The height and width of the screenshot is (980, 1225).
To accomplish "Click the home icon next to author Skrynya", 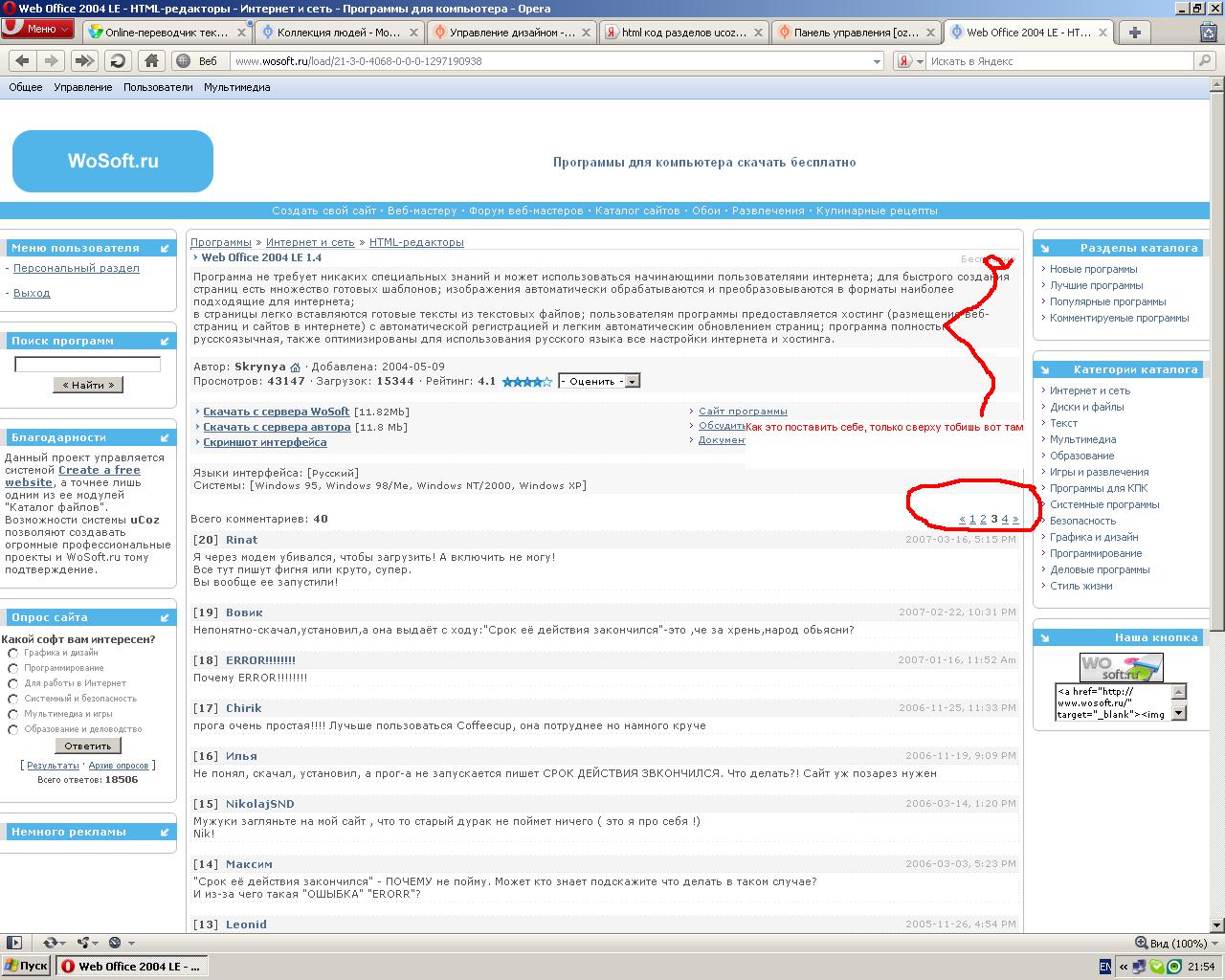I will tap(295, 367).
